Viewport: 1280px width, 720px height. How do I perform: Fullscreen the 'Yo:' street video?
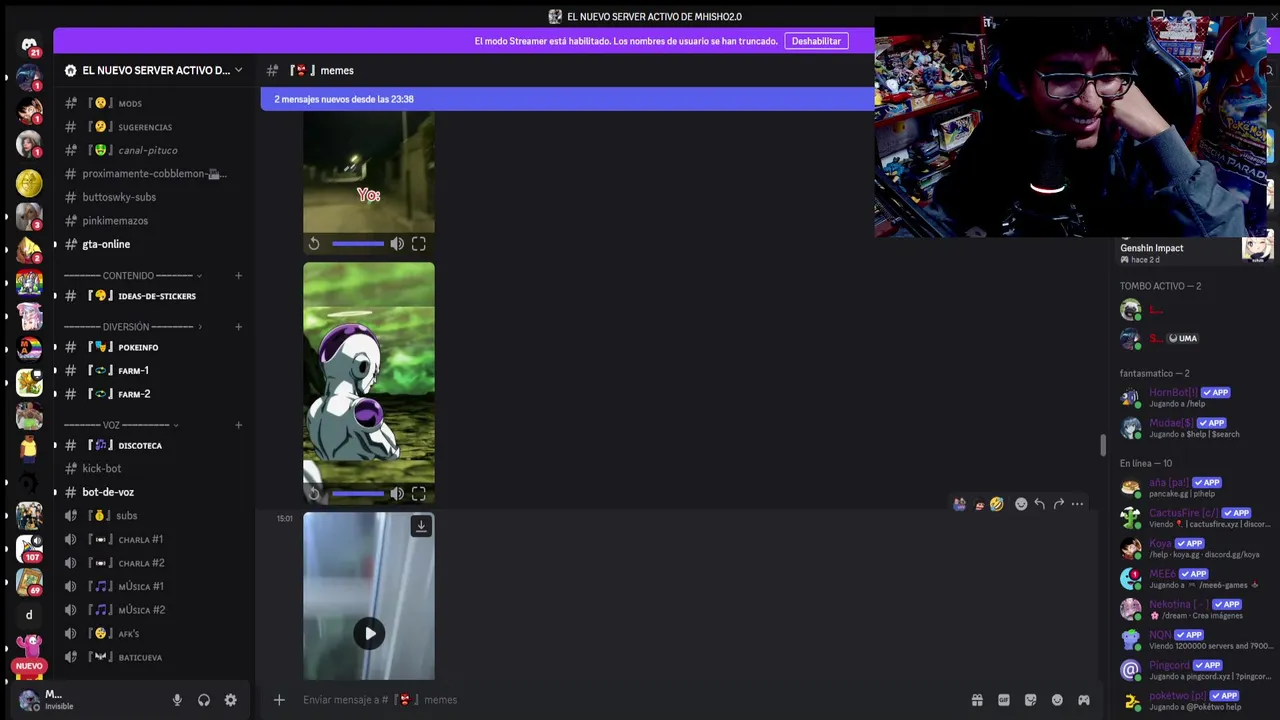tap(419, 244)
